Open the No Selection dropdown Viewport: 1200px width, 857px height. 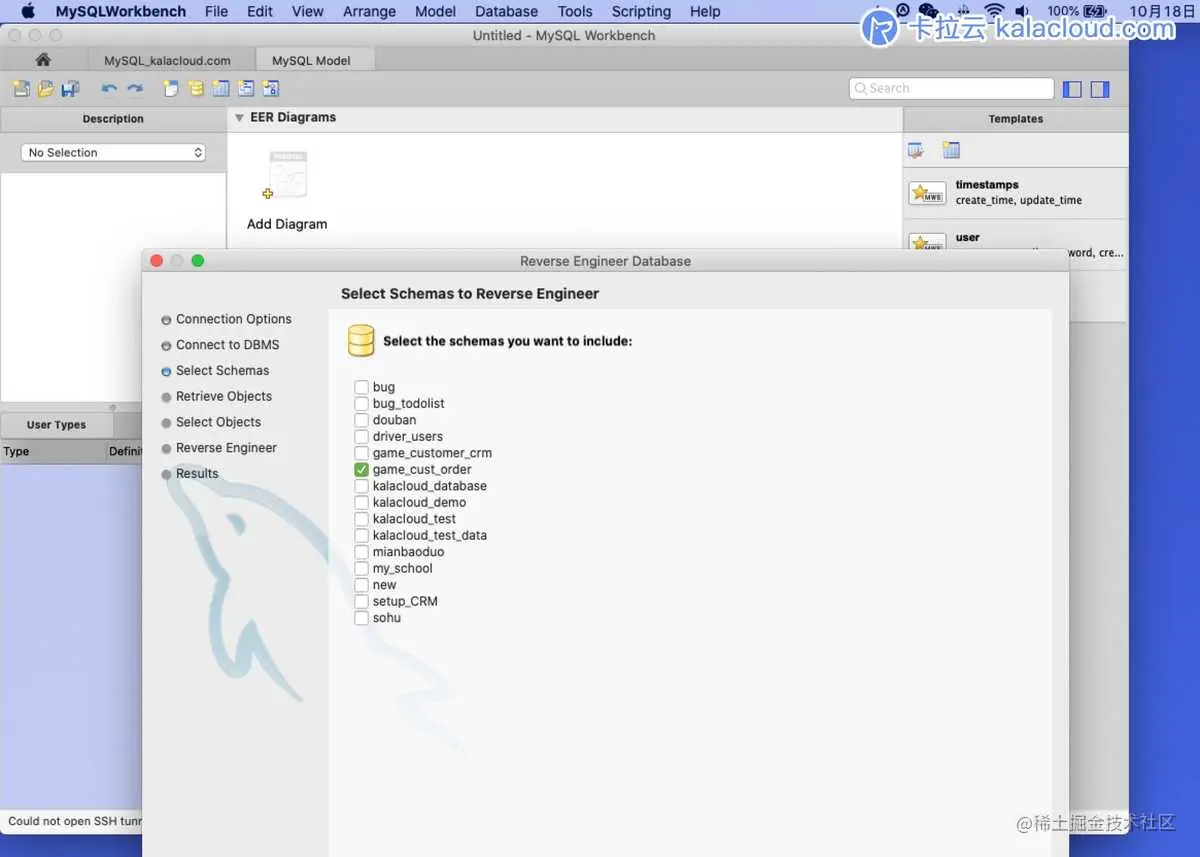click(x=113, y=153)
